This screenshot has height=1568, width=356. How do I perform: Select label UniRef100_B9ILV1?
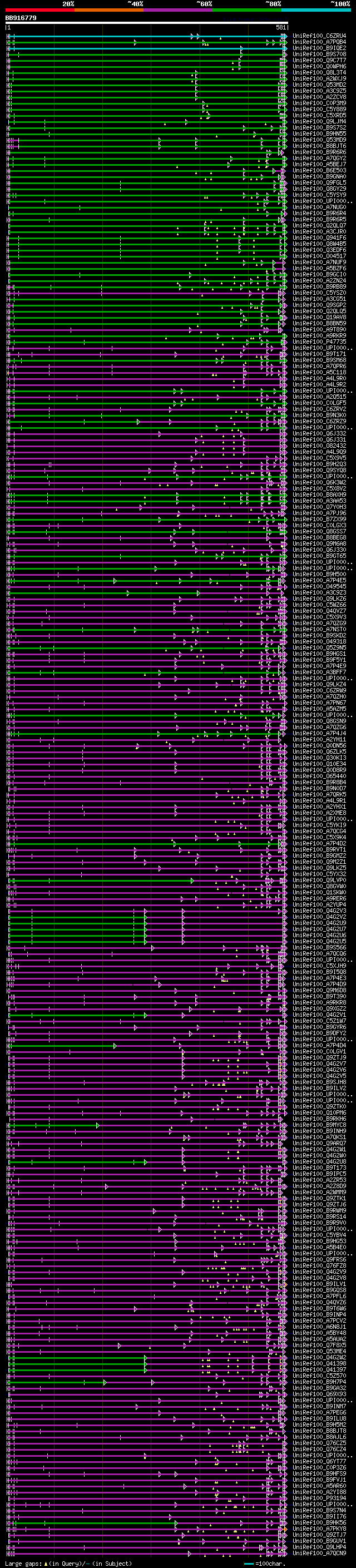(x=319, y=1284)
